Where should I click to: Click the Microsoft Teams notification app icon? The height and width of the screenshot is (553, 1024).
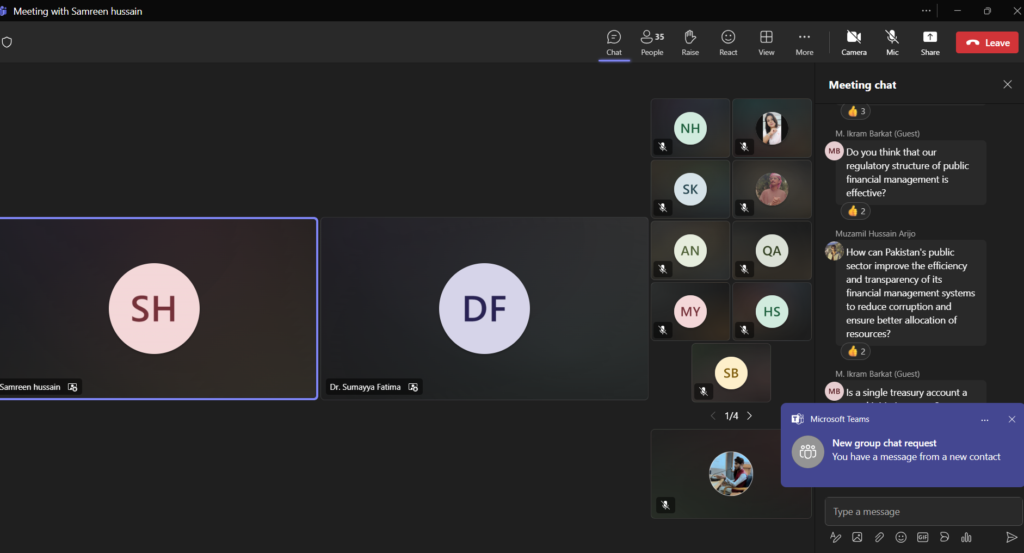[x=797, y=419]
